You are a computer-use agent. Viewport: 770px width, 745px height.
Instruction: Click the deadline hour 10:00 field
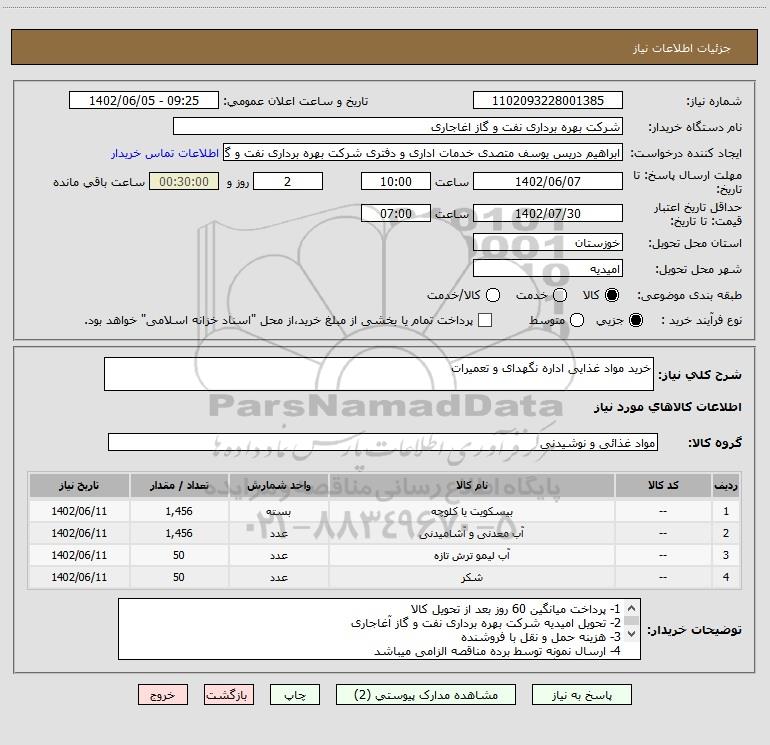tap(396, 181)
